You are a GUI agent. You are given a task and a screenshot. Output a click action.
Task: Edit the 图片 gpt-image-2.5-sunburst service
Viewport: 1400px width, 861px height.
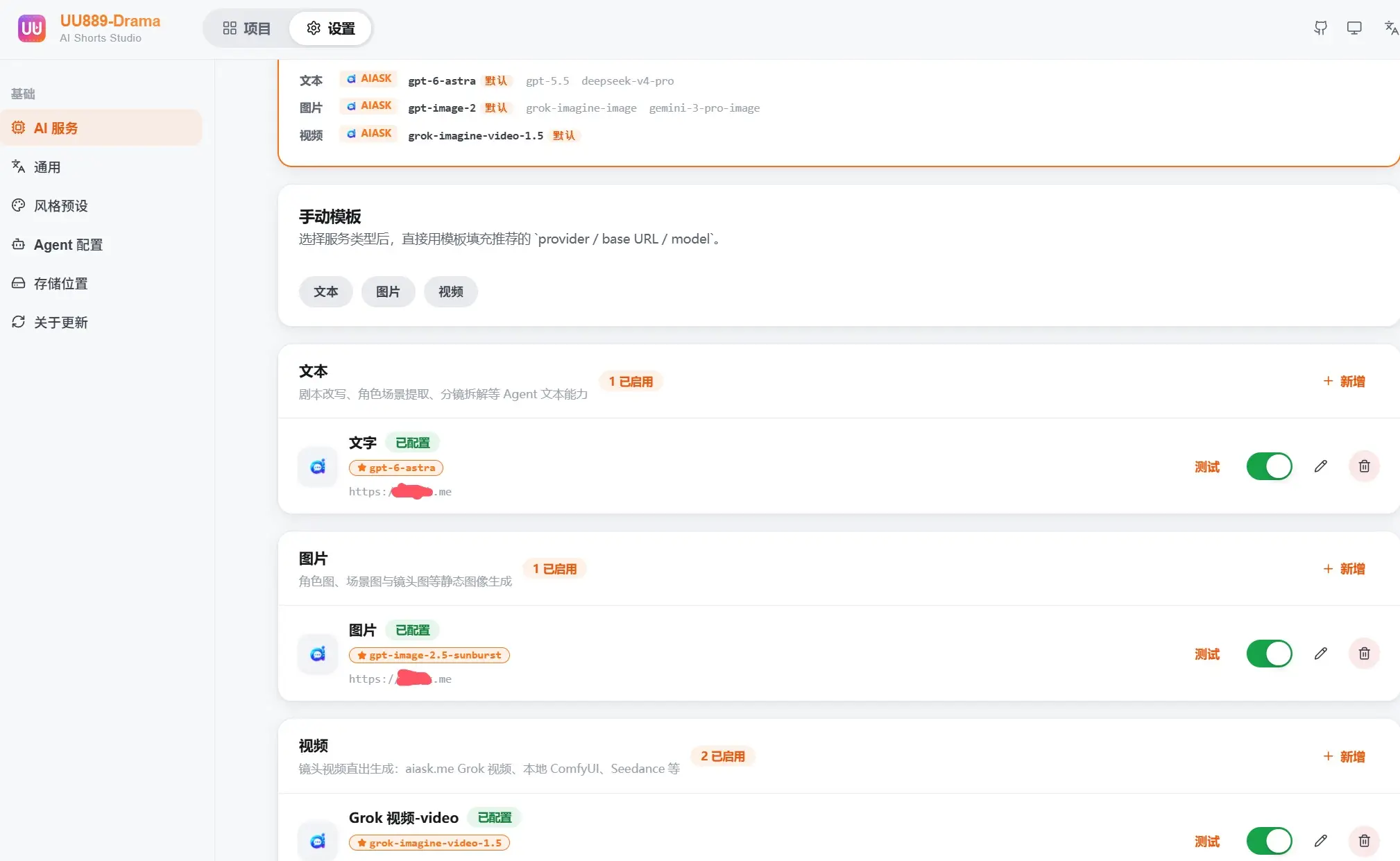1320,654
